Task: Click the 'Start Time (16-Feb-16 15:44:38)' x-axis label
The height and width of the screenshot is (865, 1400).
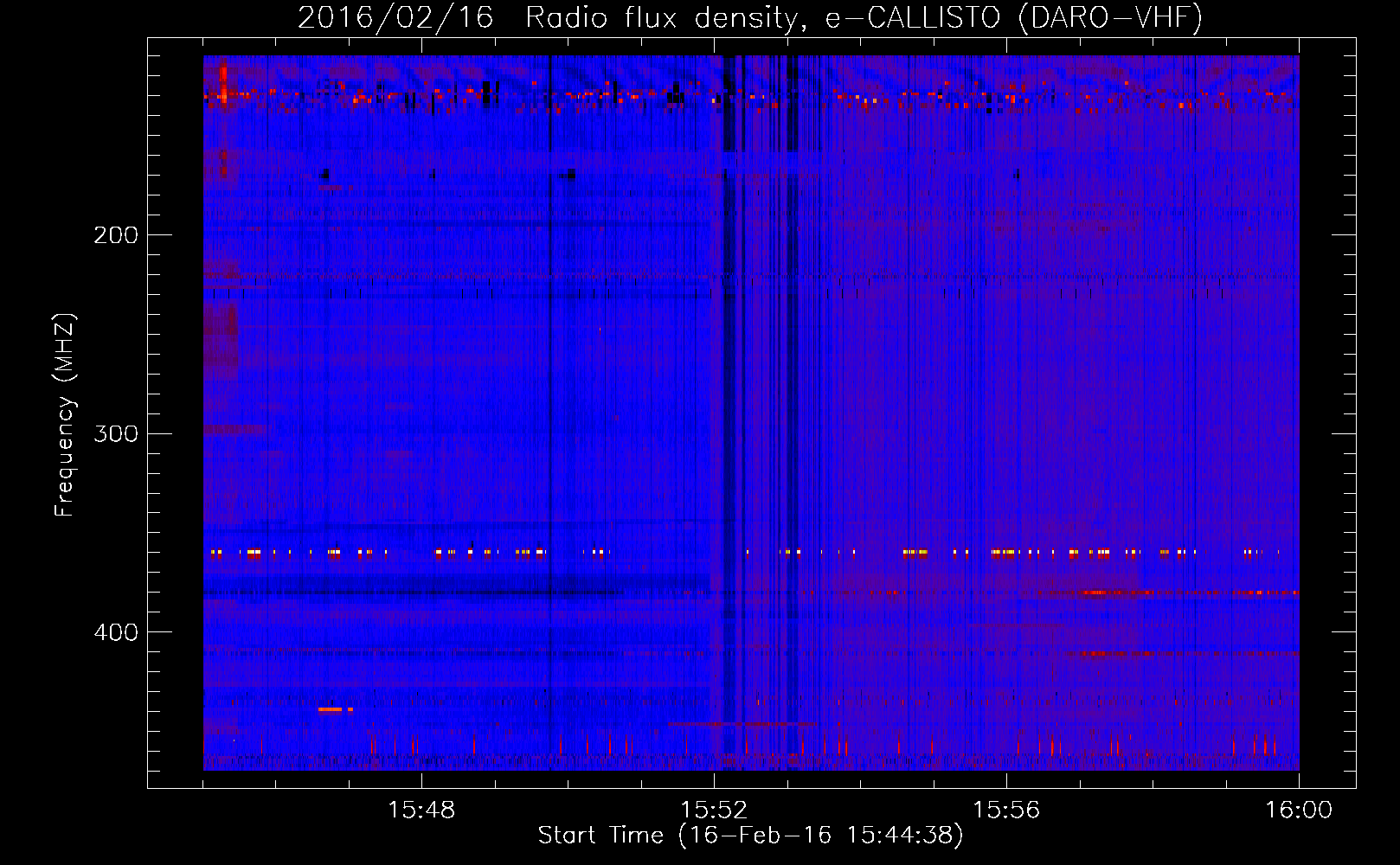Action: coord(750,836)
